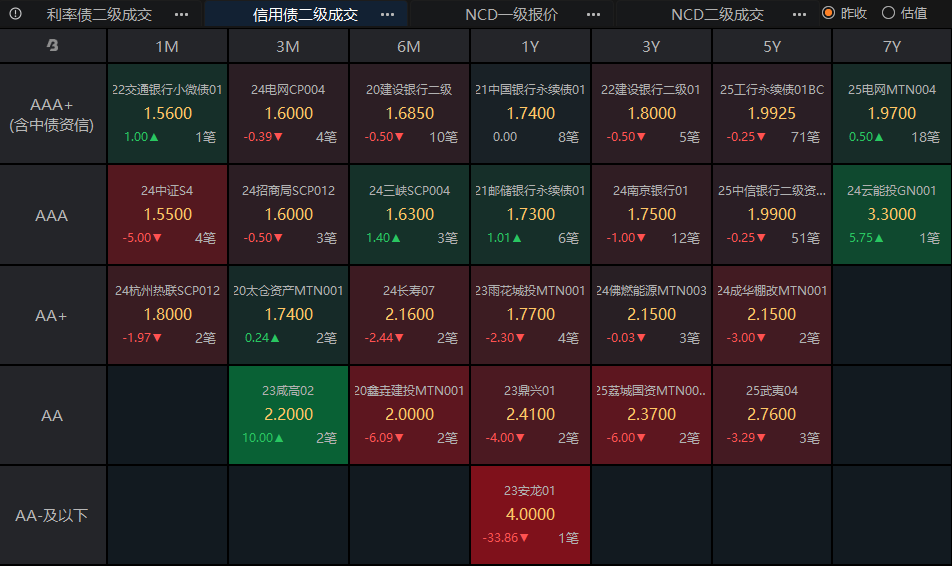Open the 24中证S4 cell
952x566 pixels.
tap(167, 214)
